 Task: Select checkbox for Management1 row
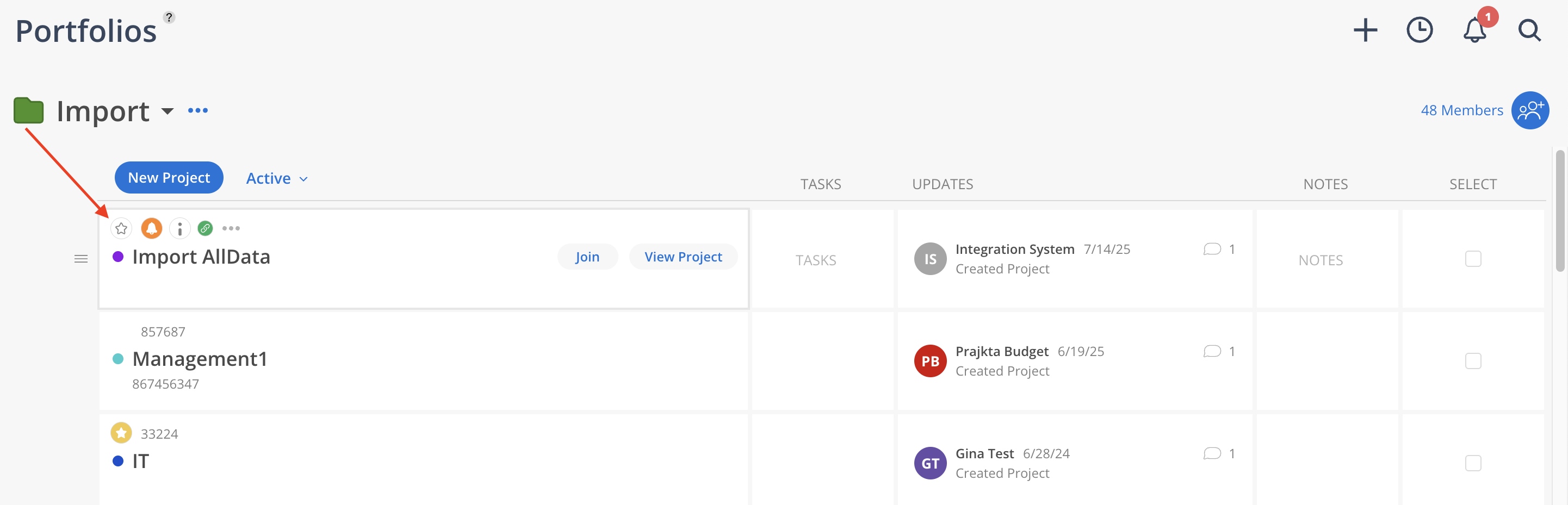pyautogui.click(x=1472, y=361)
